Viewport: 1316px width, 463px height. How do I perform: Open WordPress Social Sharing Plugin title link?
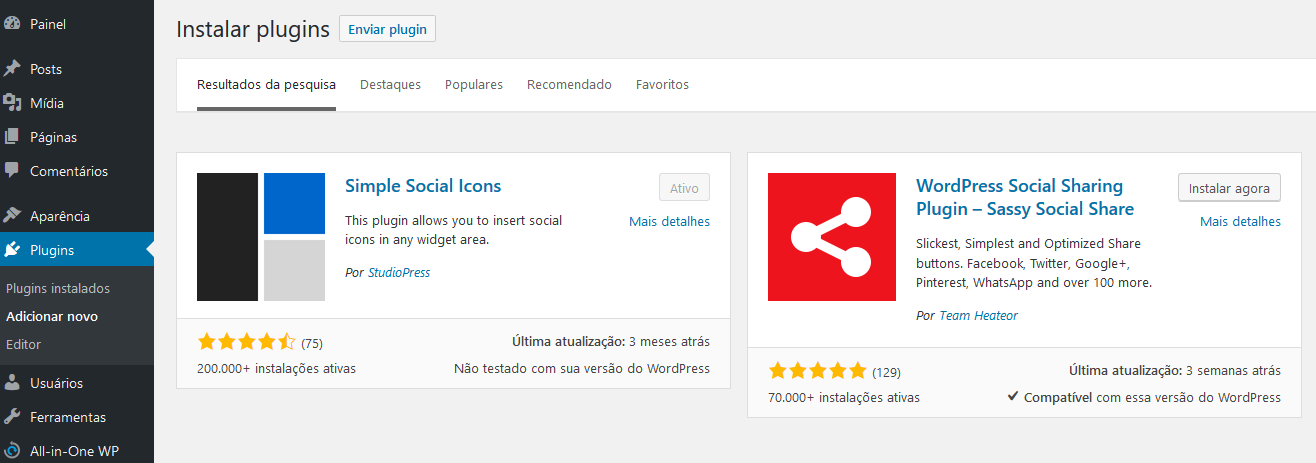pyautogui.click(x=1025, y=198)
